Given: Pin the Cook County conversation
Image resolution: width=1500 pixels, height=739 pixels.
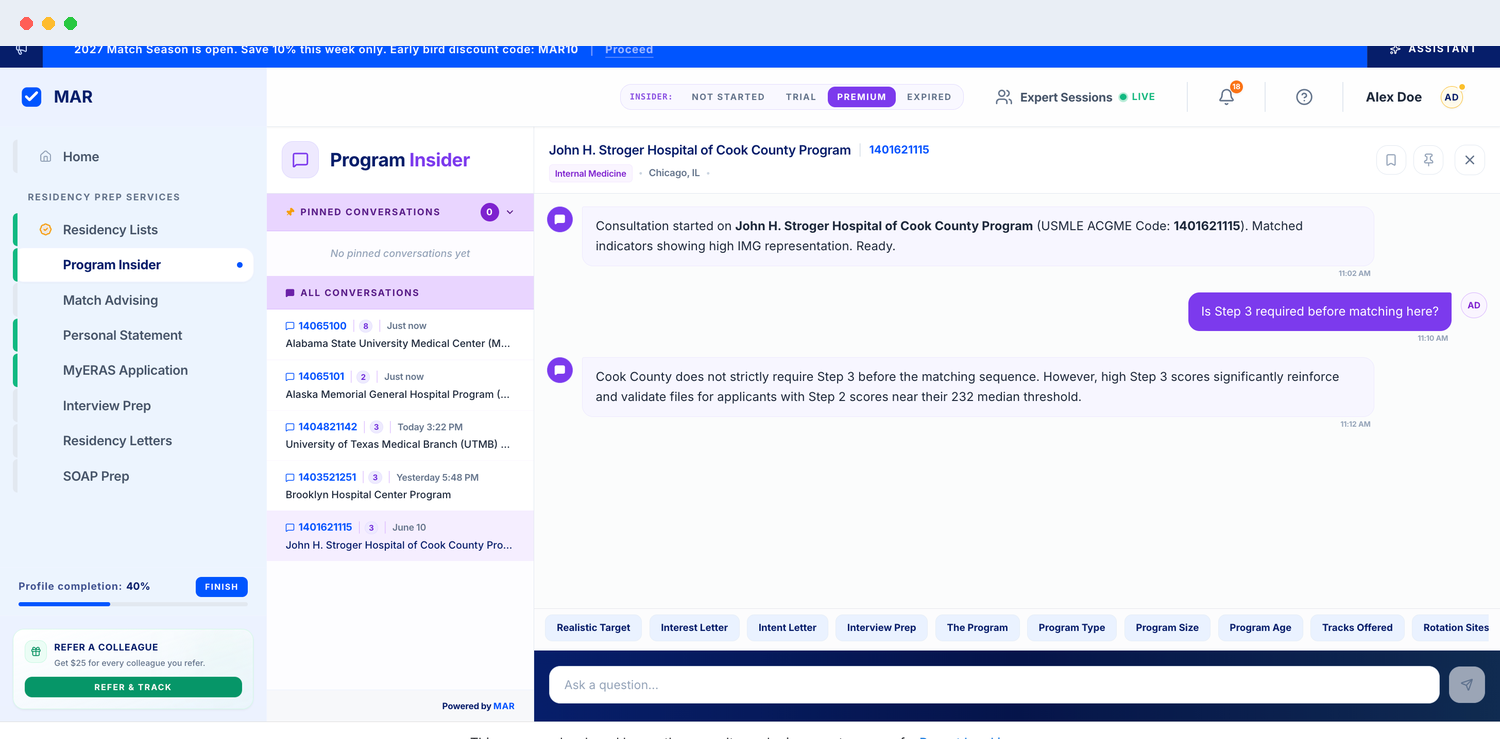Looking at the screenshot, I should (1428, 160).
